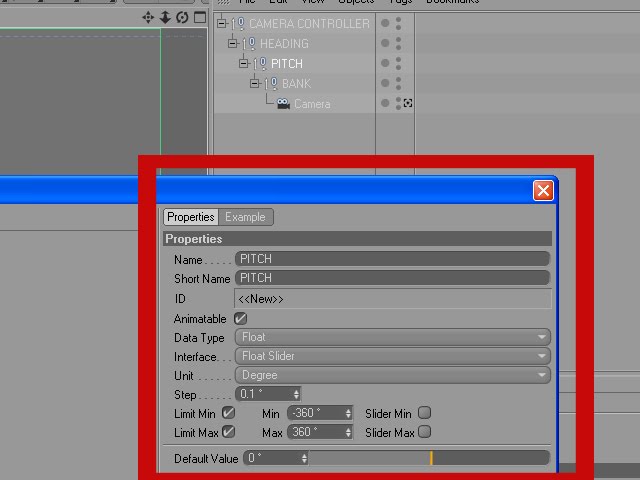Image resolution: width=640 pixels, height=480 pixels.
Task: Select the Camera object in tree
Action: [312, 104]
